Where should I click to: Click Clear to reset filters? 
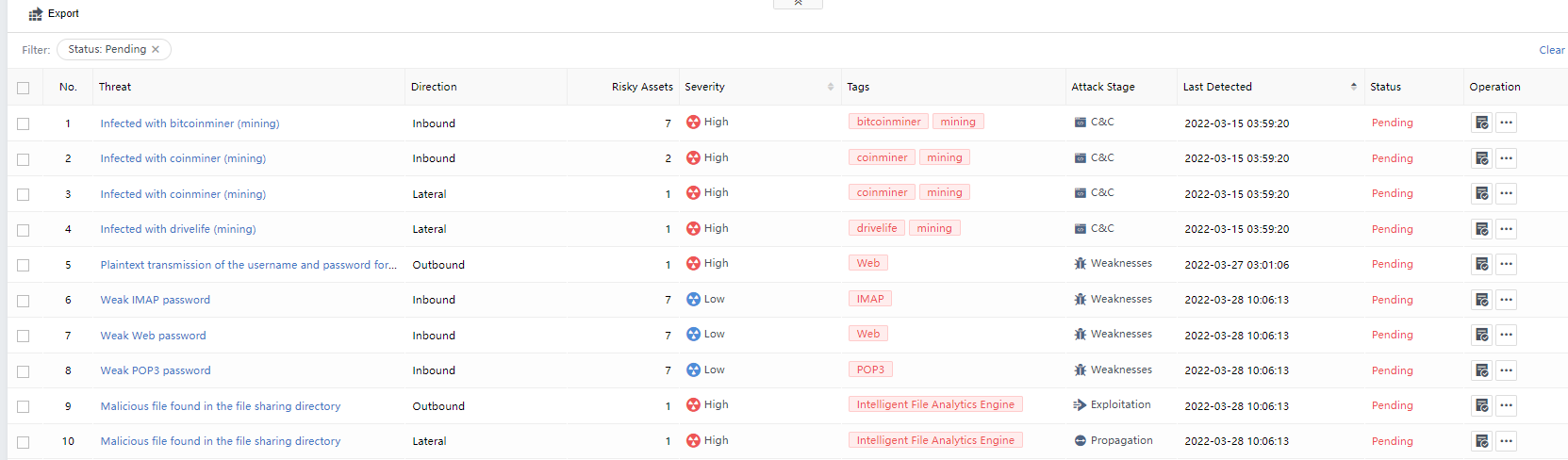click(x=1551, y=50)
